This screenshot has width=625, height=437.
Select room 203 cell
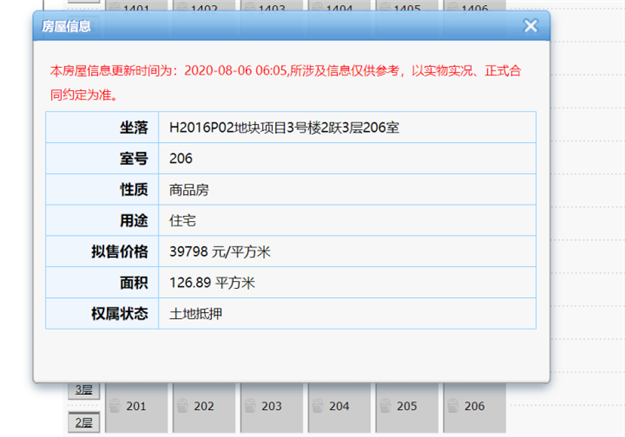tap(271, 407)
